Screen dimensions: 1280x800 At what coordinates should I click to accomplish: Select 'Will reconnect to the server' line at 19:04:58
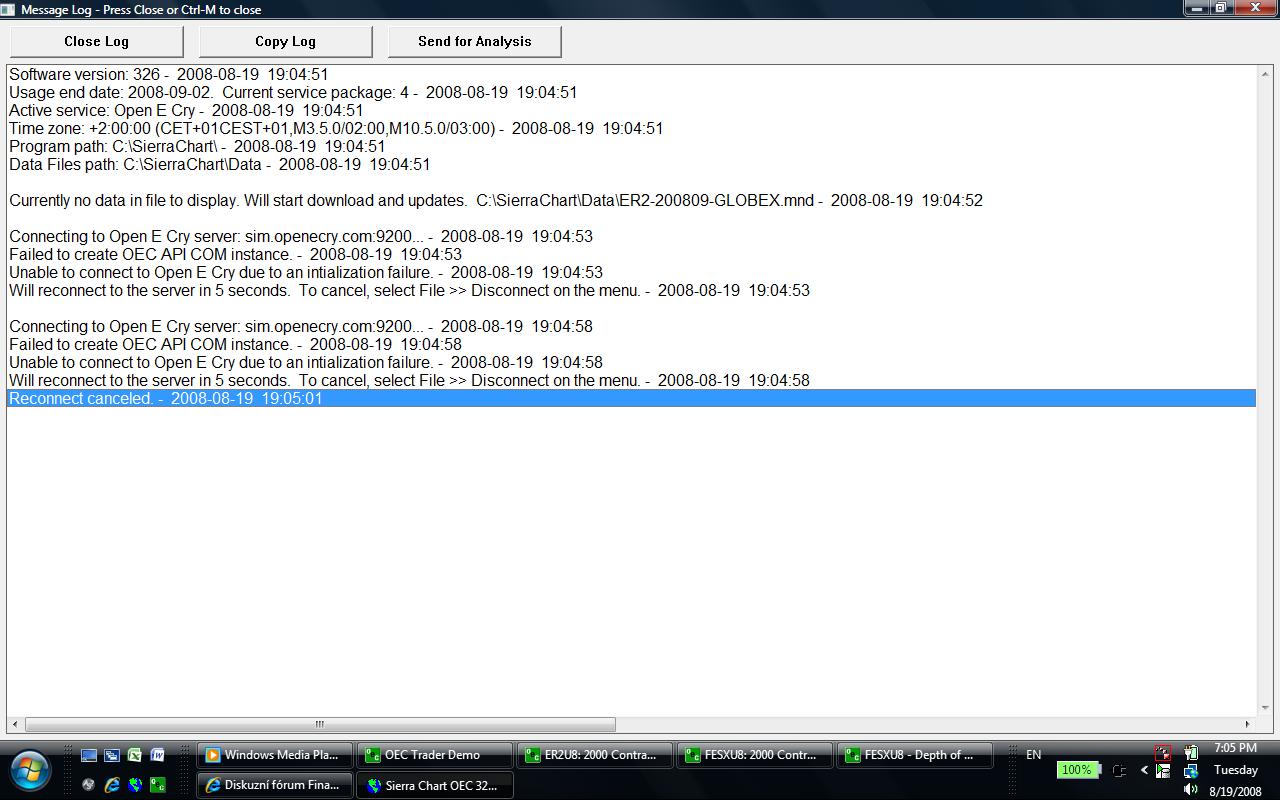pos(631,380)
